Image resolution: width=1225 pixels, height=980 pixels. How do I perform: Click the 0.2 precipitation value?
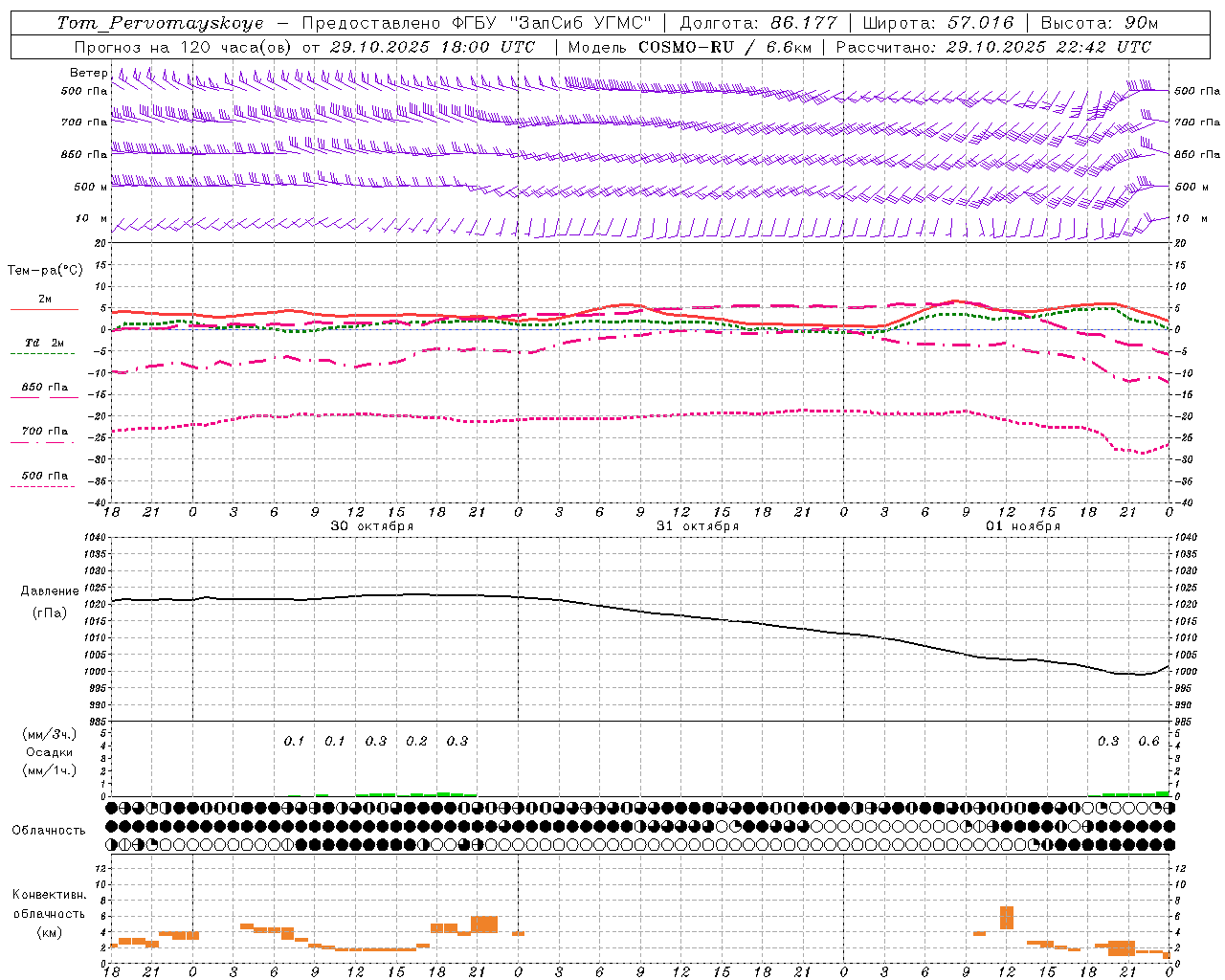point(416,742)
